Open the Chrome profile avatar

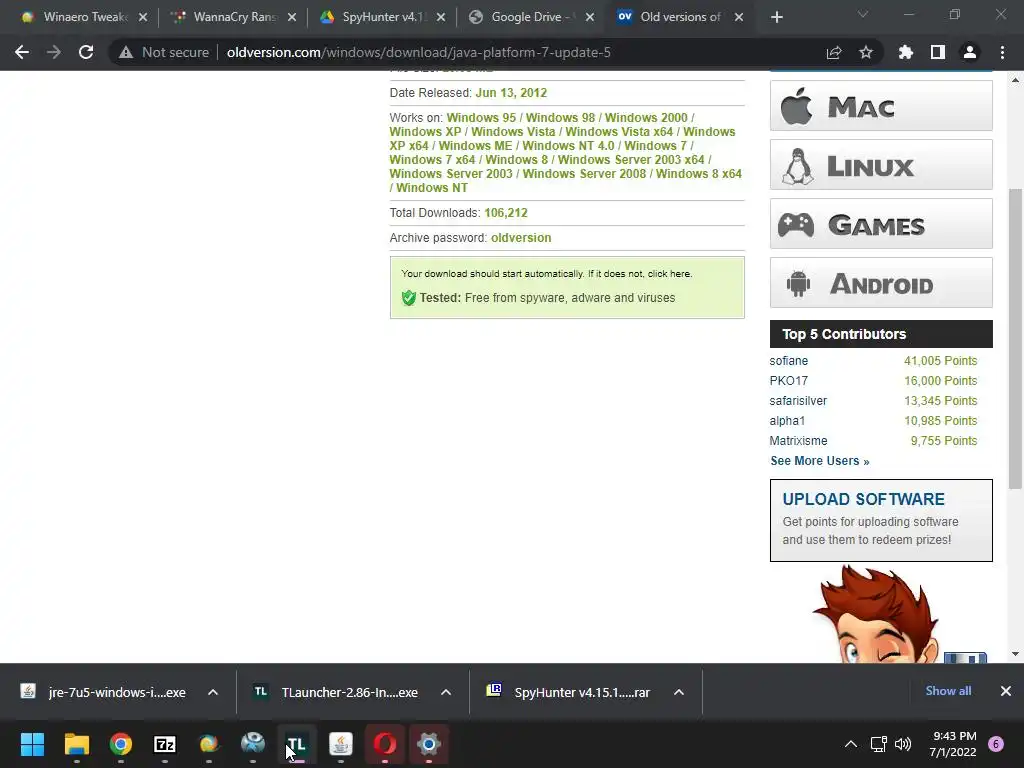click(970, 52)
